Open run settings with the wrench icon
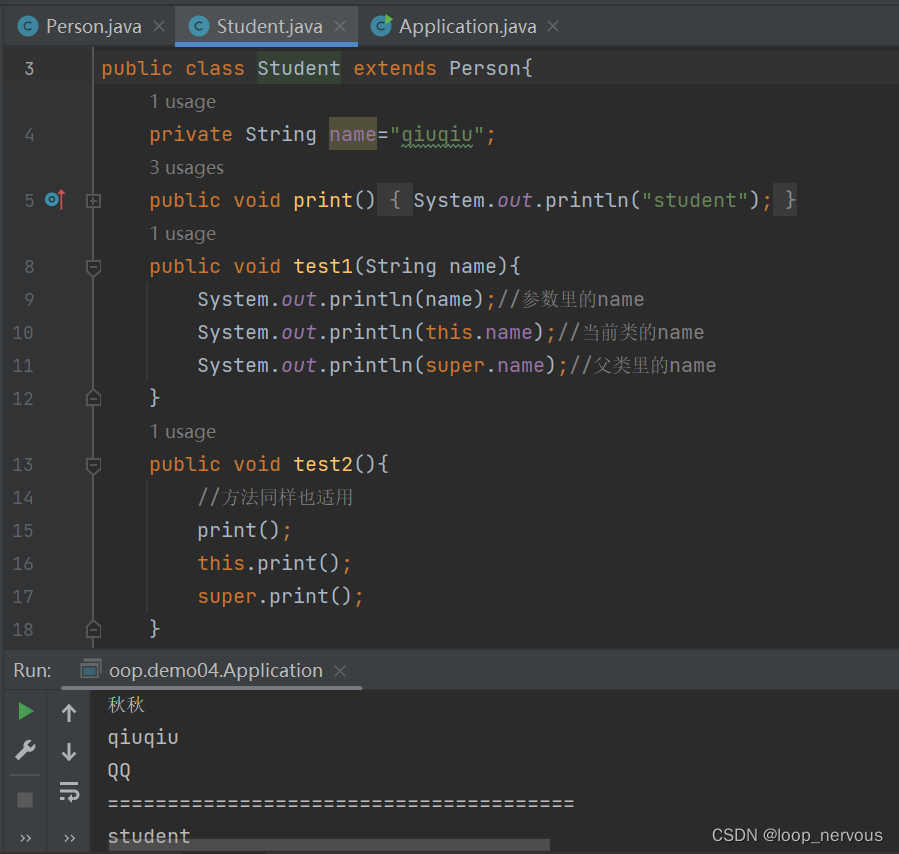 pos(25,750)
